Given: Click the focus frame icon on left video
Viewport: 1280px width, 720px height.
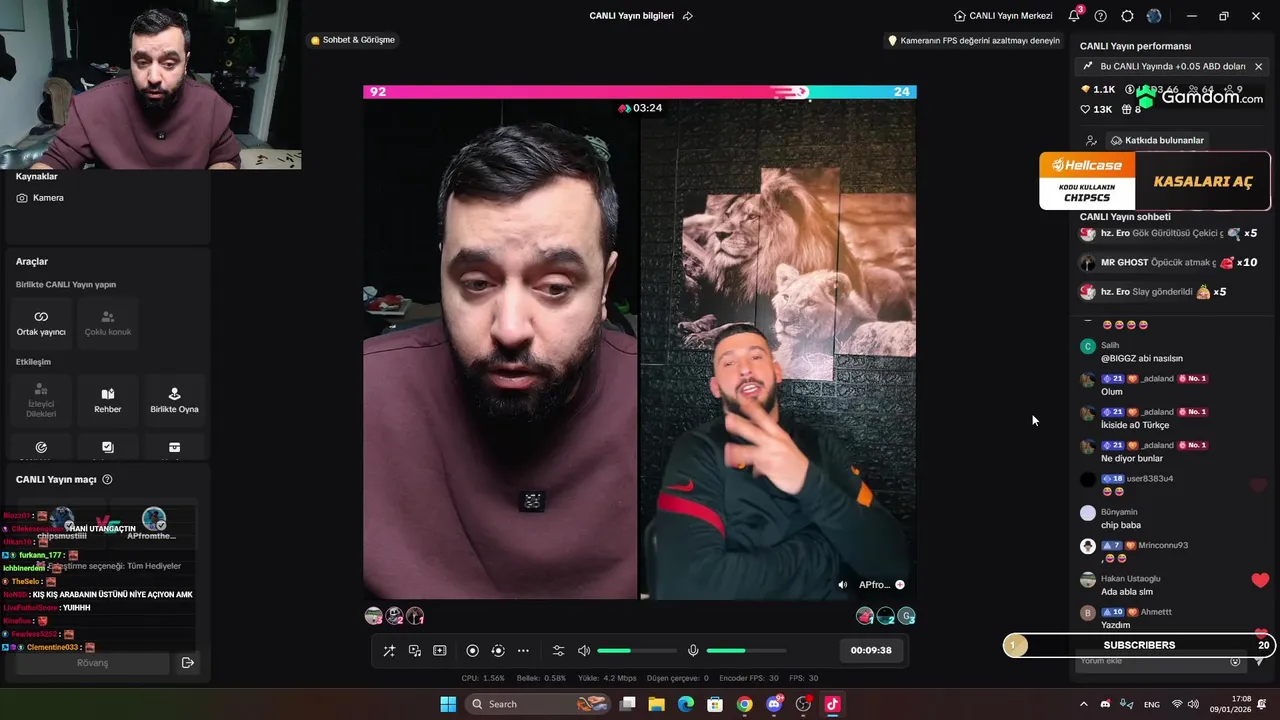Looking at the screenshot, I should pos(533,501).
